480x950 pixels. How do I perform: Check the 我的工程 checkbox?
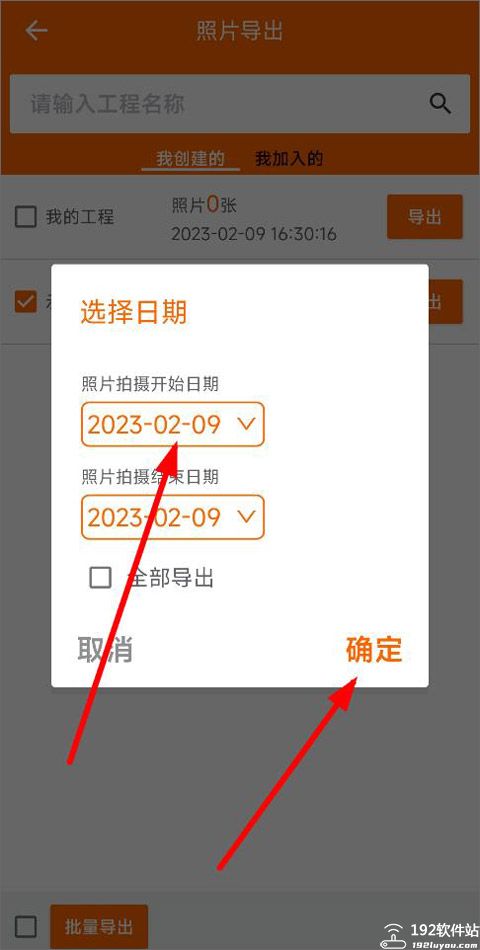tap(25, 216)
